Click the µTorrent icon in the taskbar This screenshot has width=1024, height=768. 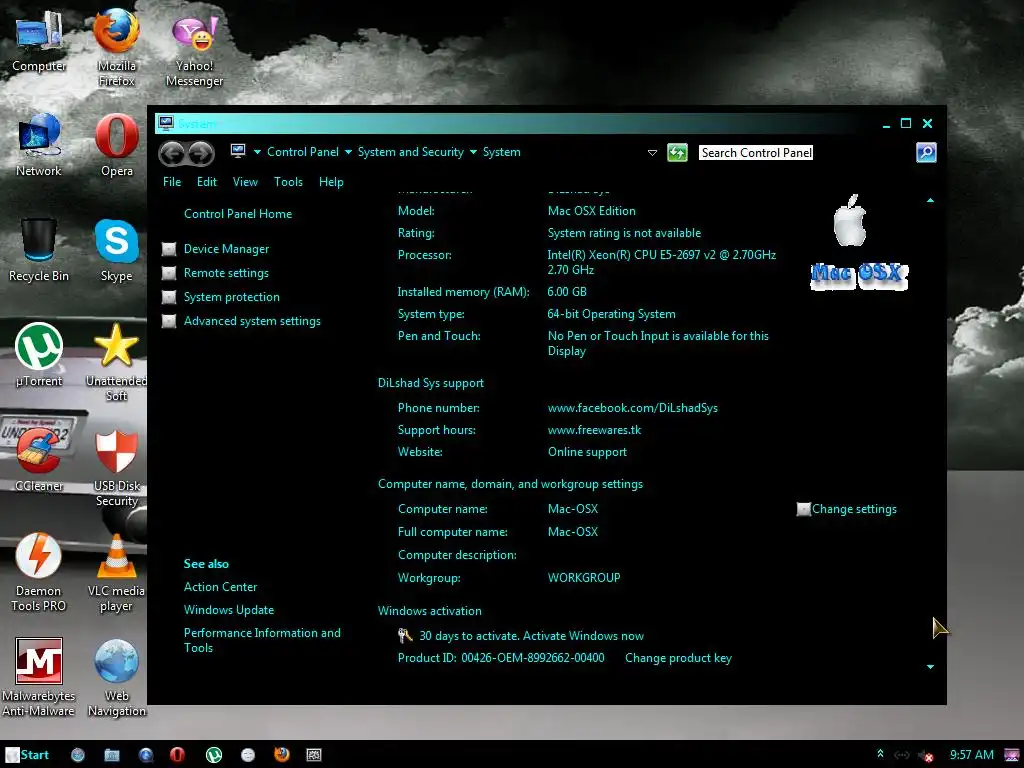(214, 755)
